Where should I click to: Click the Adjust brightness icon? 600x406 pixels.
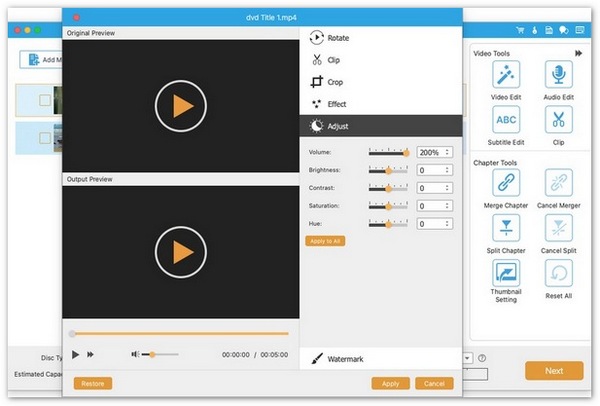(x=316, y=126)
